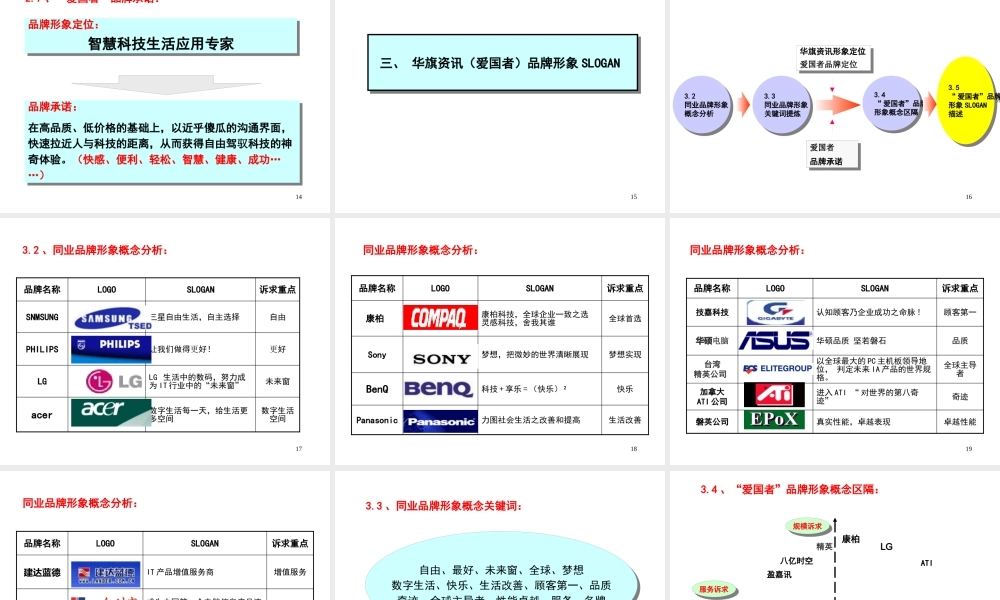Click the ECS ELITEGROUP logo
Image resolution: width=1000 pixels, height=600 pixels.
click(777, 369)
